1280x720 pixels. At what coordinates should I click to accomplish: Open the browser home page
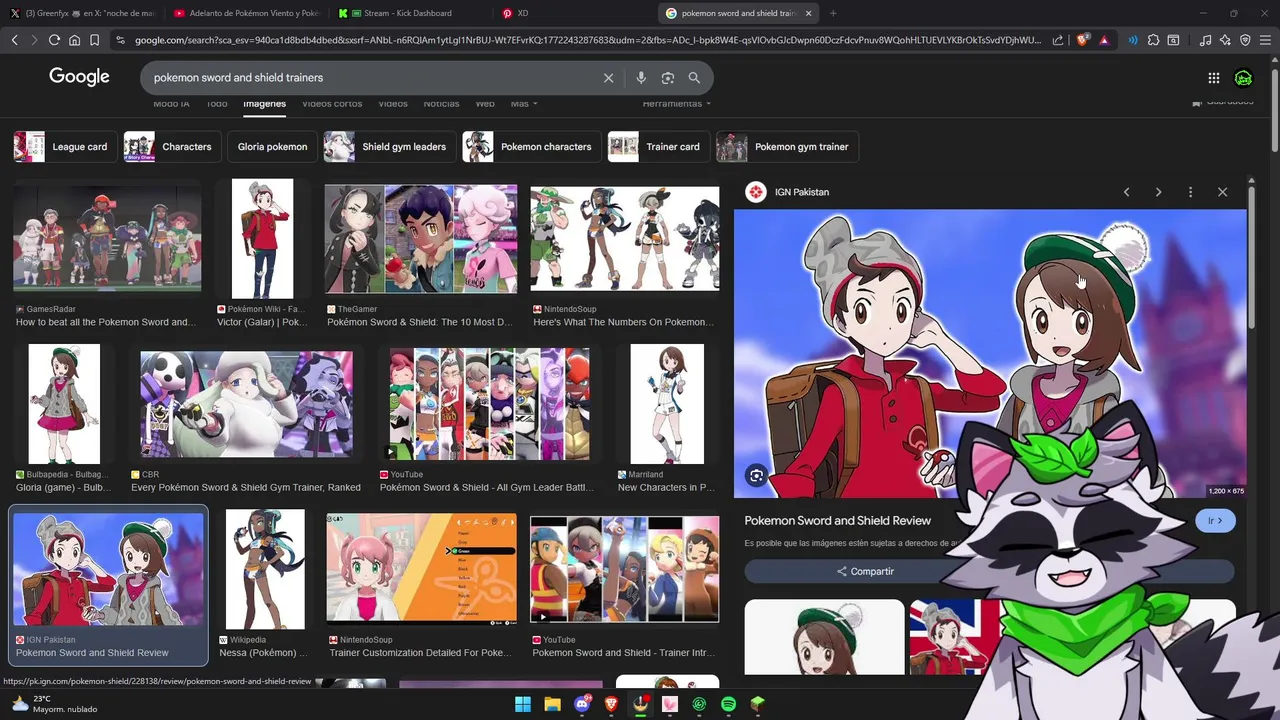[74, 40]
